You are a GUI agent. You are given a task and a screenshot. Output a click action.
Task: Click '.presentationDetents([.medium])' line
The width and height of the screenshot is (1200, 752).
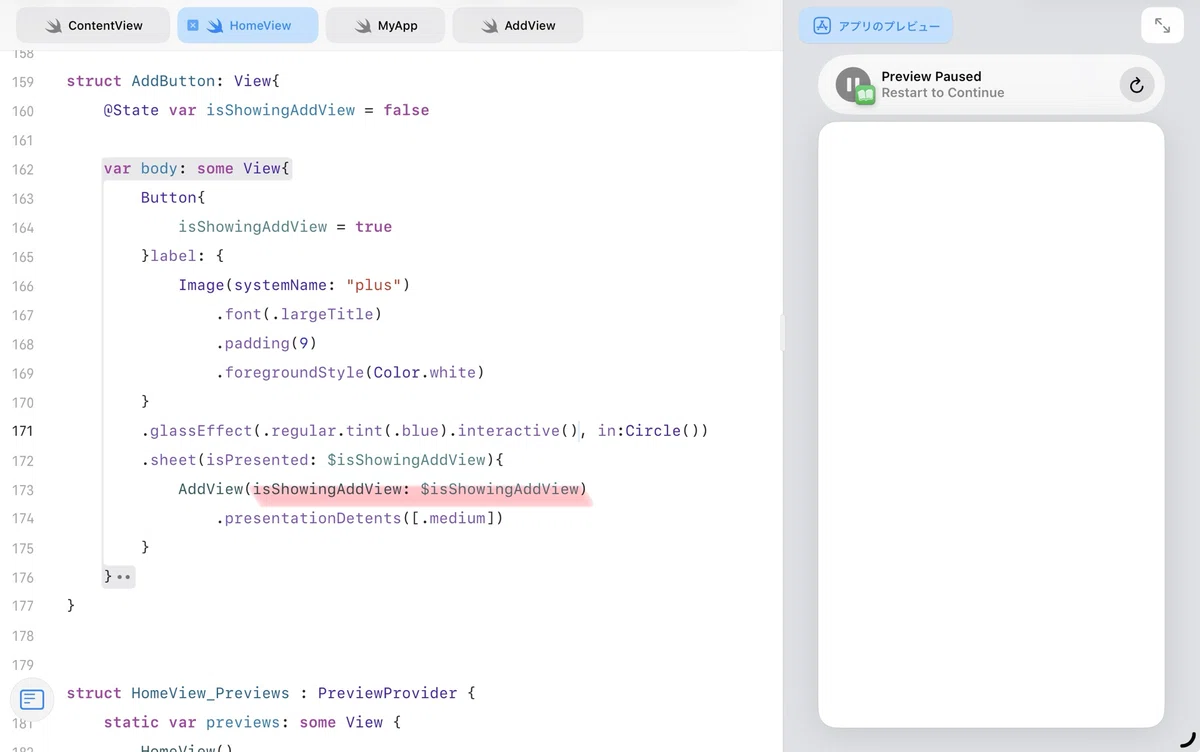(360, 518)
